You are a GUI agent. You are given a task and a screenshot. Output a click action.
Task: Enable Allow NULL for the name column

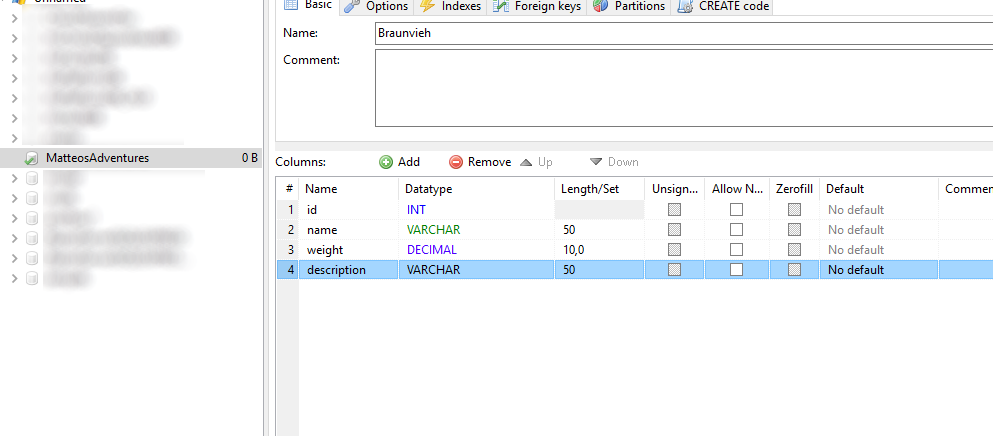click(736, 230)
